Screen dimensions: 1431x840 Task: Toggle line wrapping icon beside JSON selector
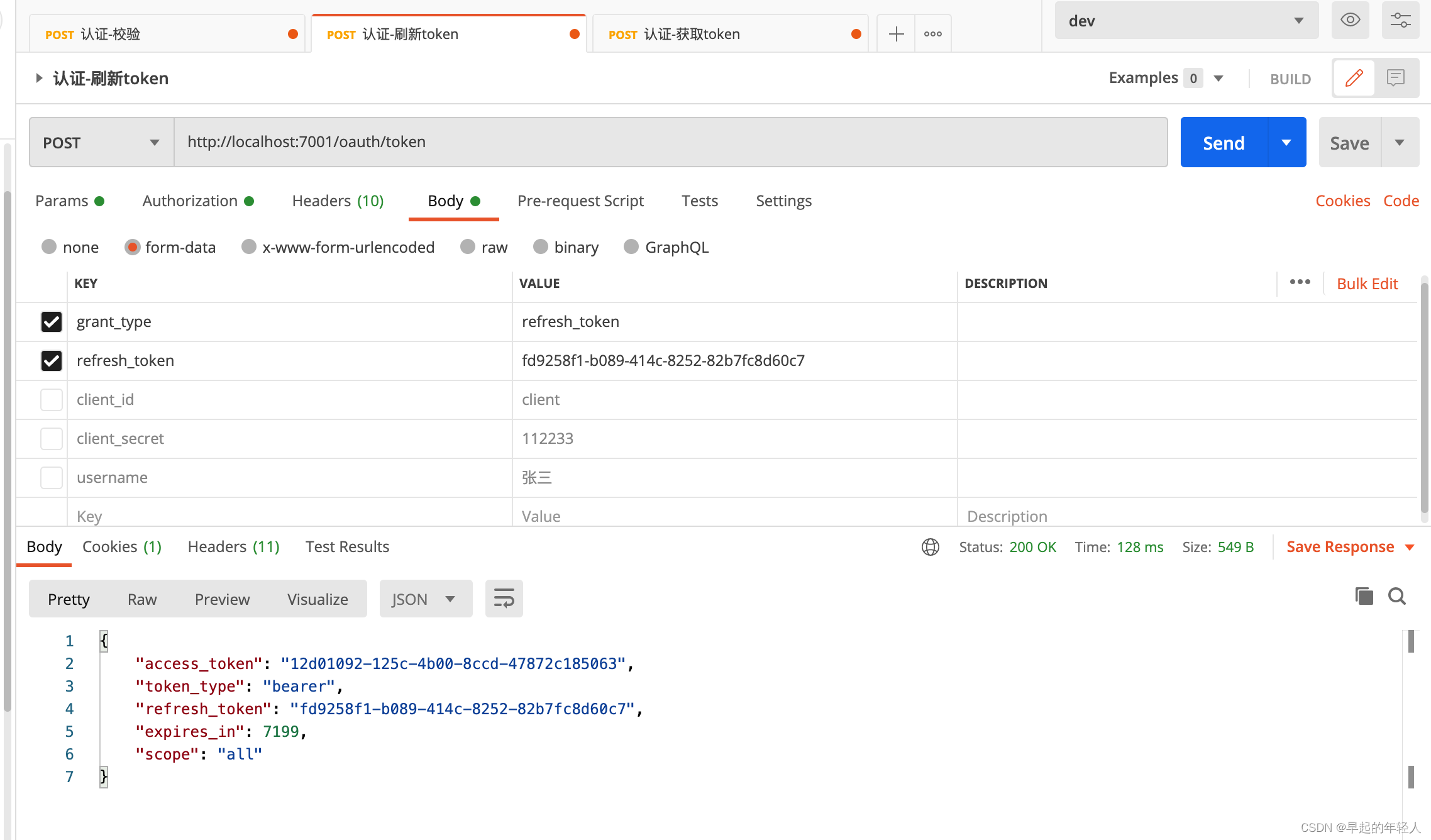click(x=503, y=598)
